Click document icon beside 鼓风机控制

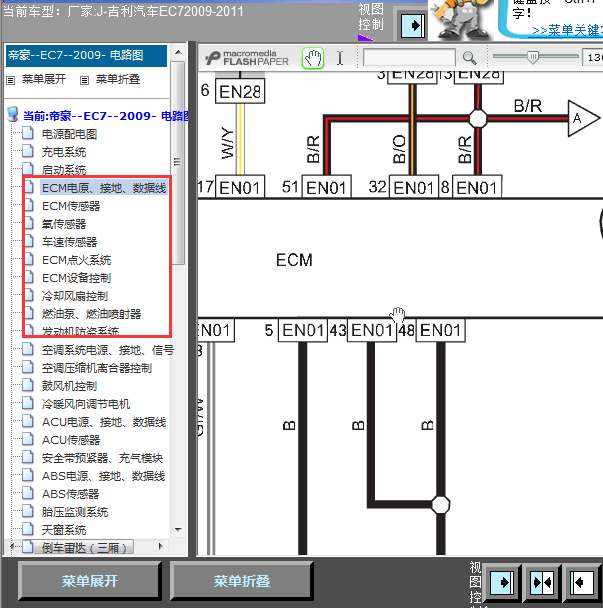click(x=28, y=385)
